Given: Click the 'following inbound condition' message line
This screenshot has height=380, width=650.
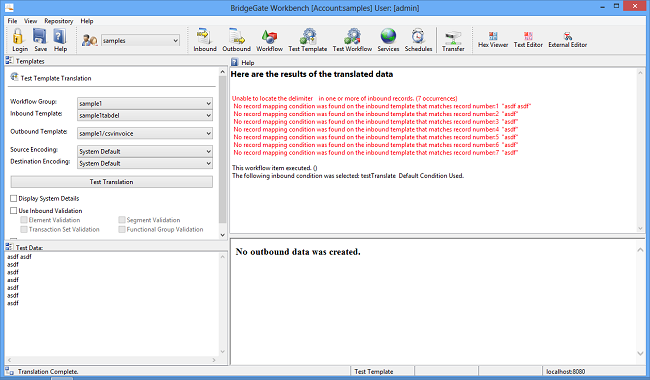Looking at the screenshot, I should 348,176.
